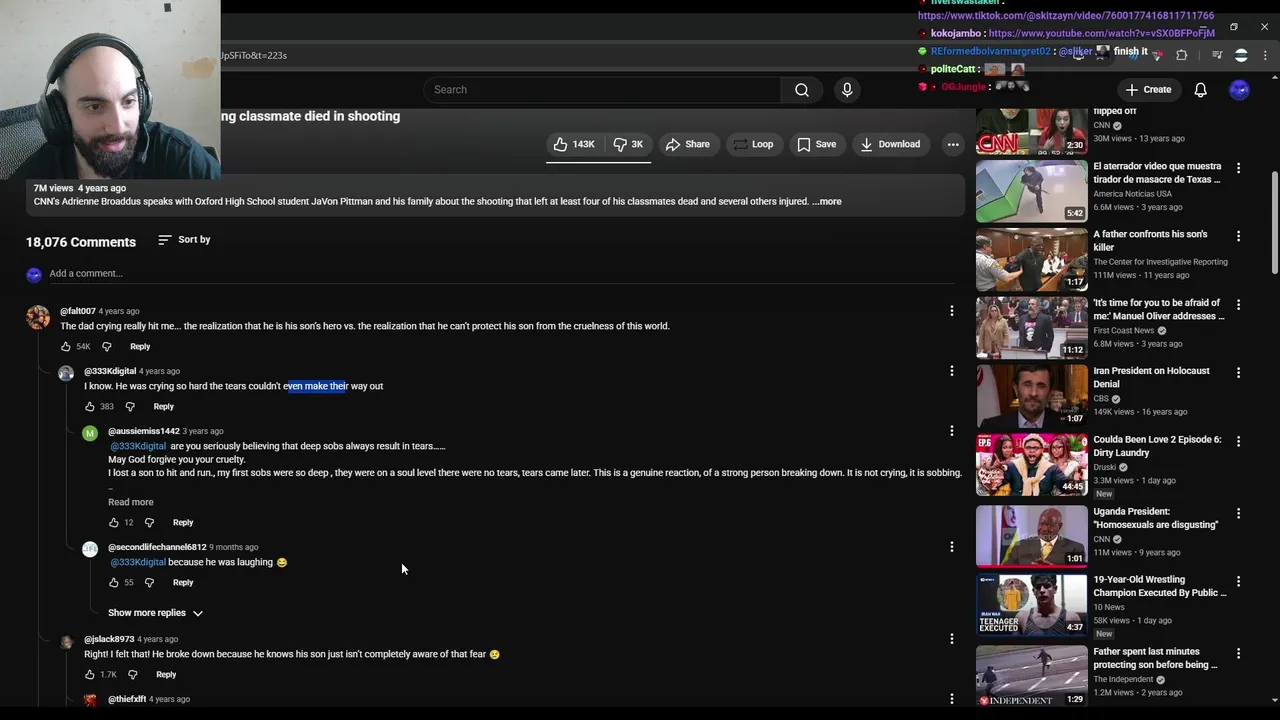Save video to playlist
The image size is (1280, 720).
point(816,144)
